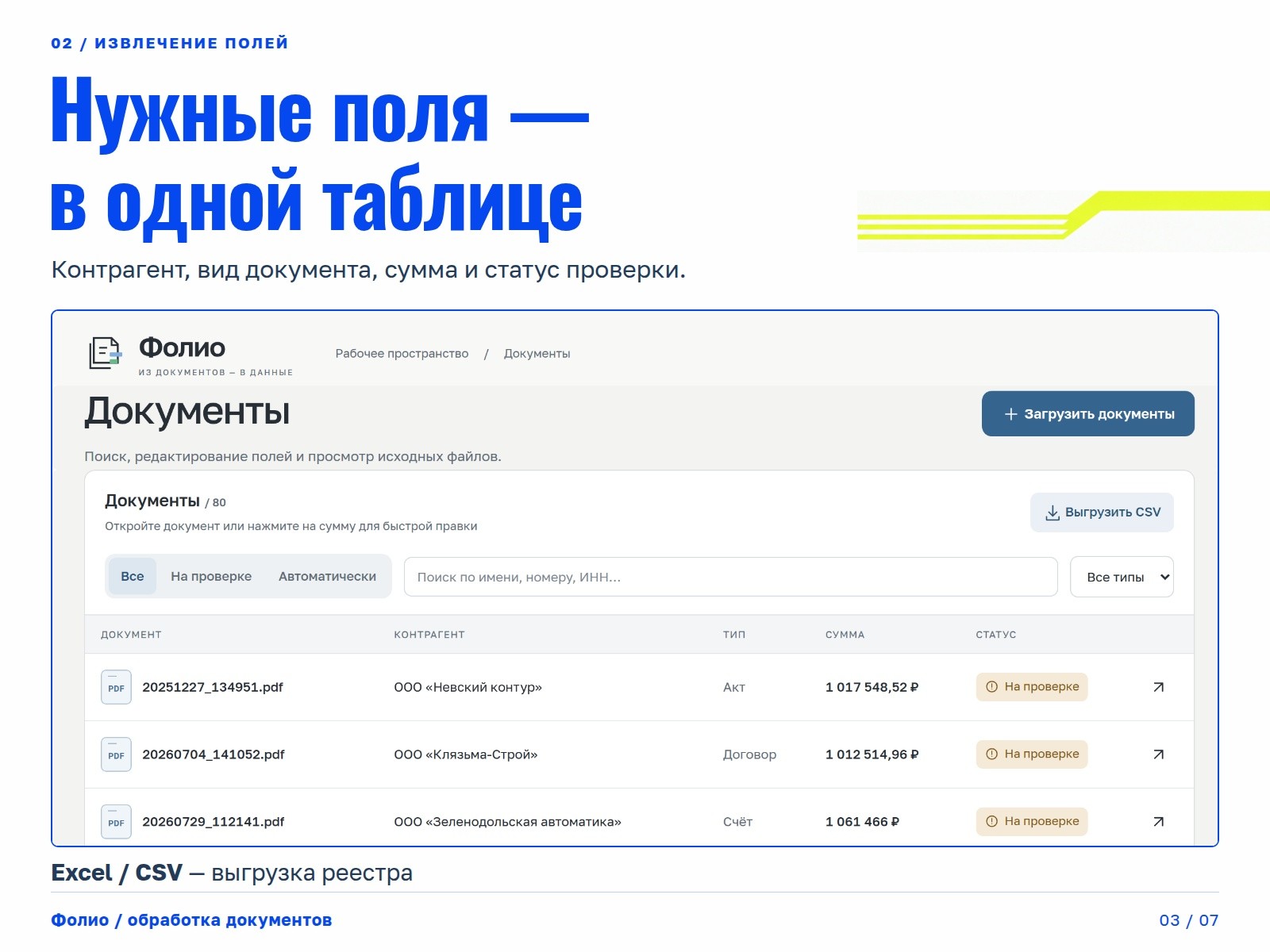
Task: Click the sum 1 017 548,52 ₽
Action: [x=872, y=687]
